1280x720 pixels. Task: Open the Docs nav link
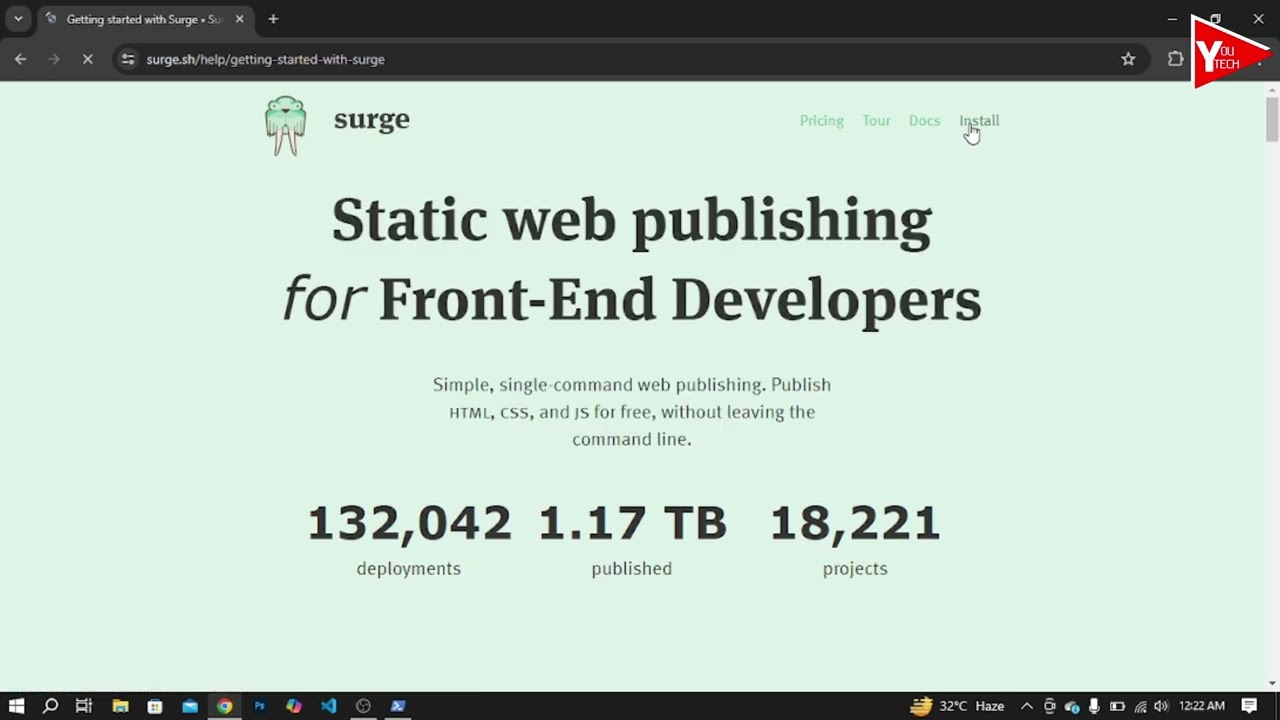[924, 120]
